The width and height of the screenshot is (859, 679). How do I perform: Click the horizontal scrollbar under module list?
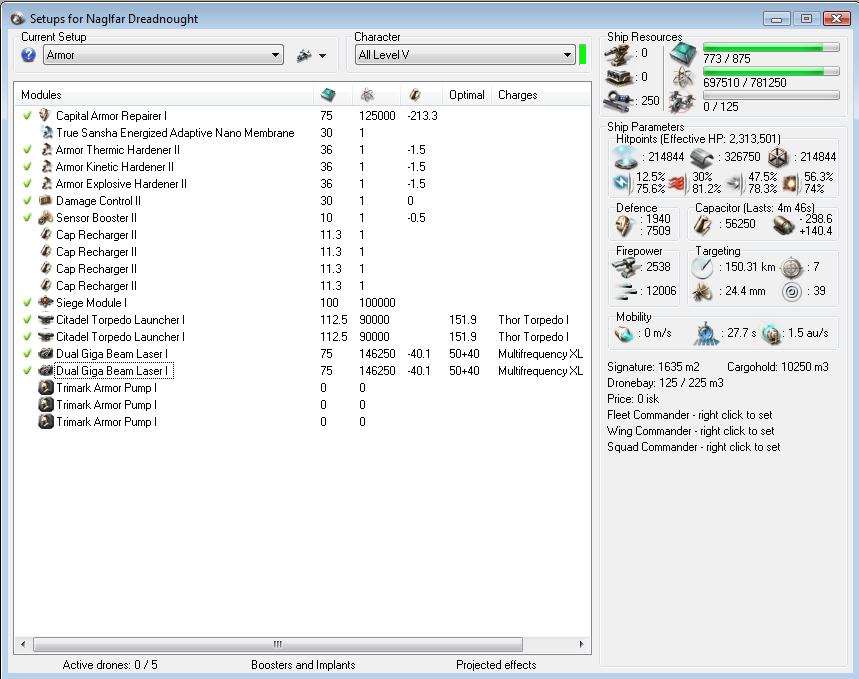[276, 644]
